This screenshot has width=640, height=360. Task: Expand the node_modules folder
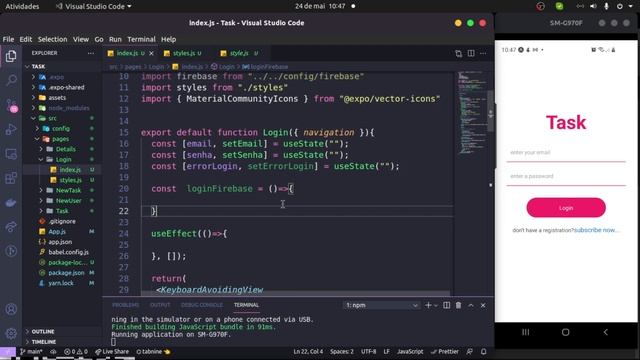[x=33, y=108]
